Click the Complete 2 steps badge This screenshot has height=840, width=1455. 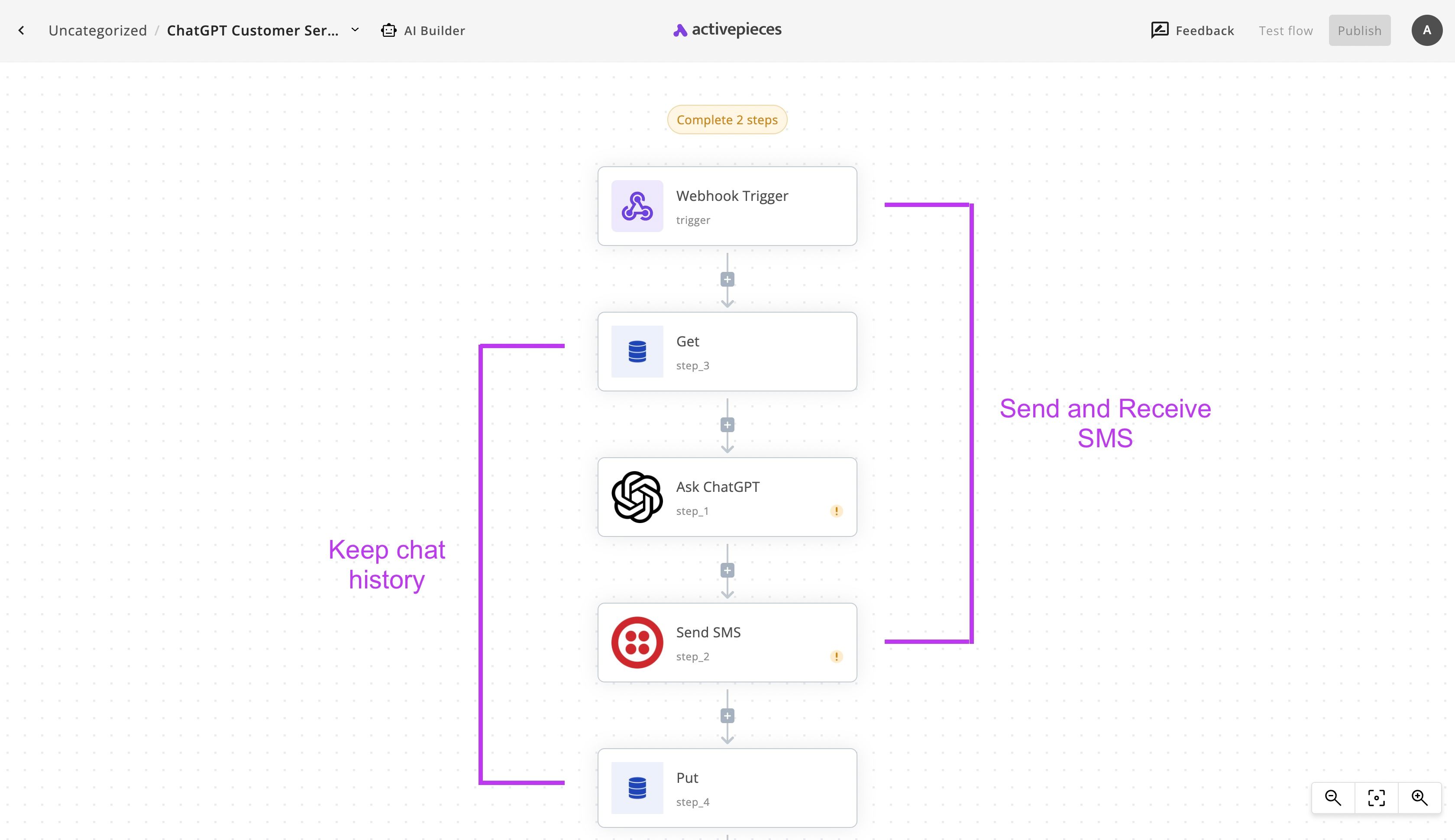[x=727, y=120]
